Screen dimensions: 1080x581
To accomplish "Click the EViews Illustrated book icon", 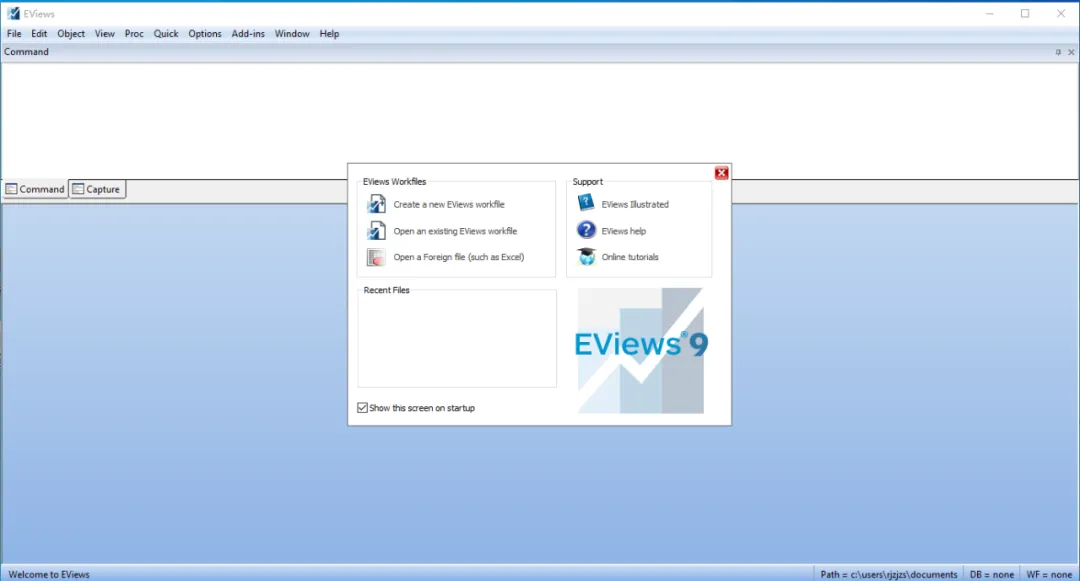I will tap(586, 203).
